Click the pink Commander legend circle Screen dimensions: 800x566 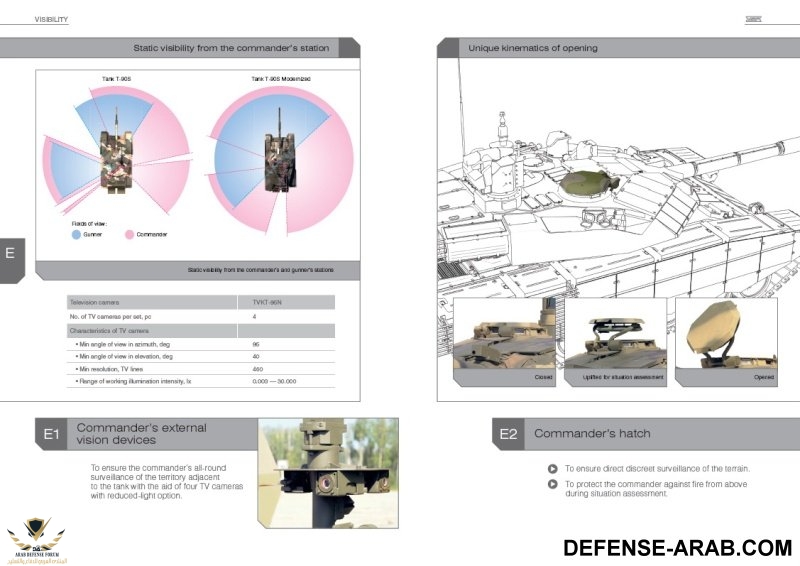130,235
